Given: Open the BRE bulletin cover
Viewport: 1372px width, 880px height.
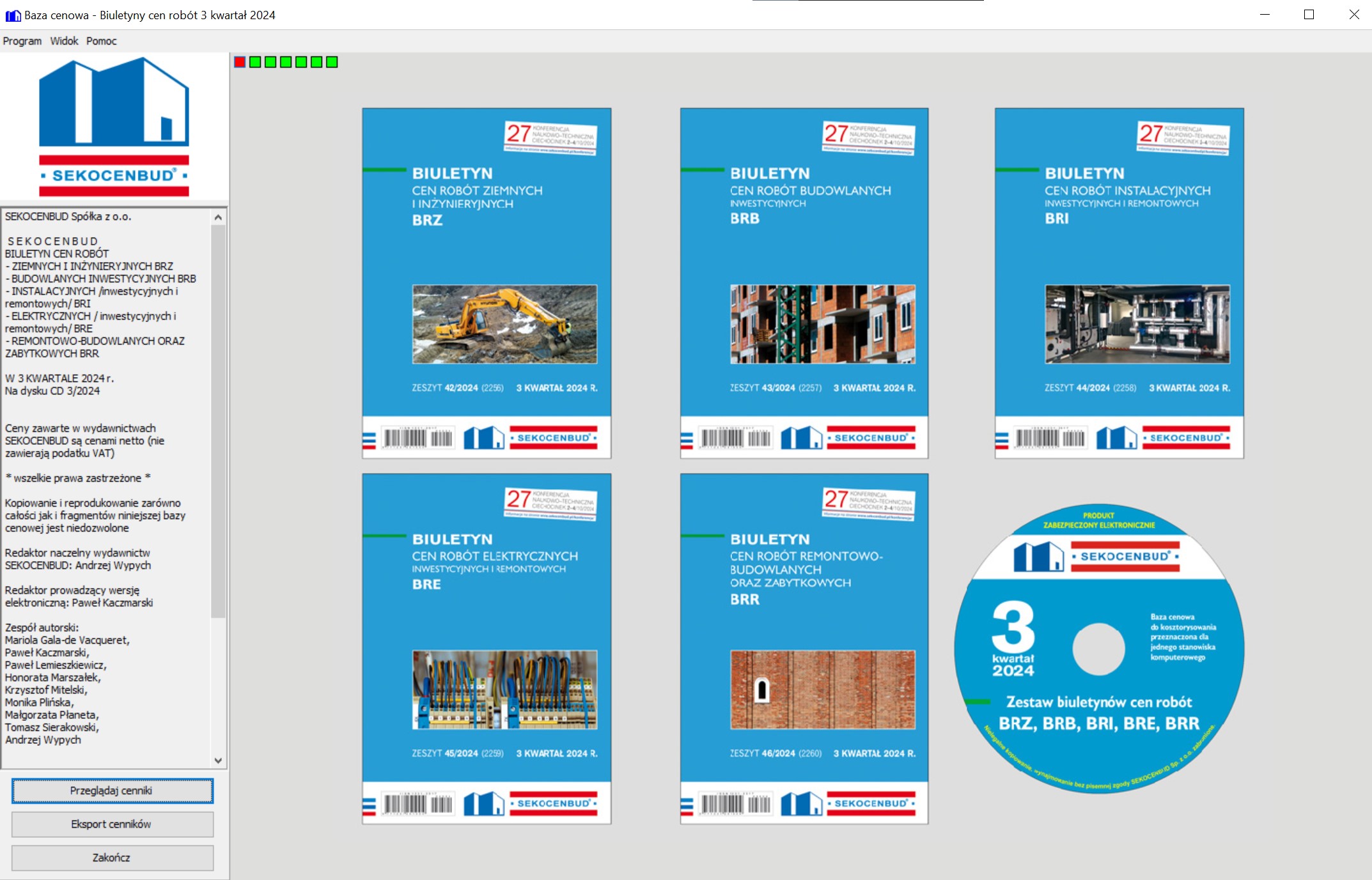Looking at the screenshot, I should click(x=487, y=649).
